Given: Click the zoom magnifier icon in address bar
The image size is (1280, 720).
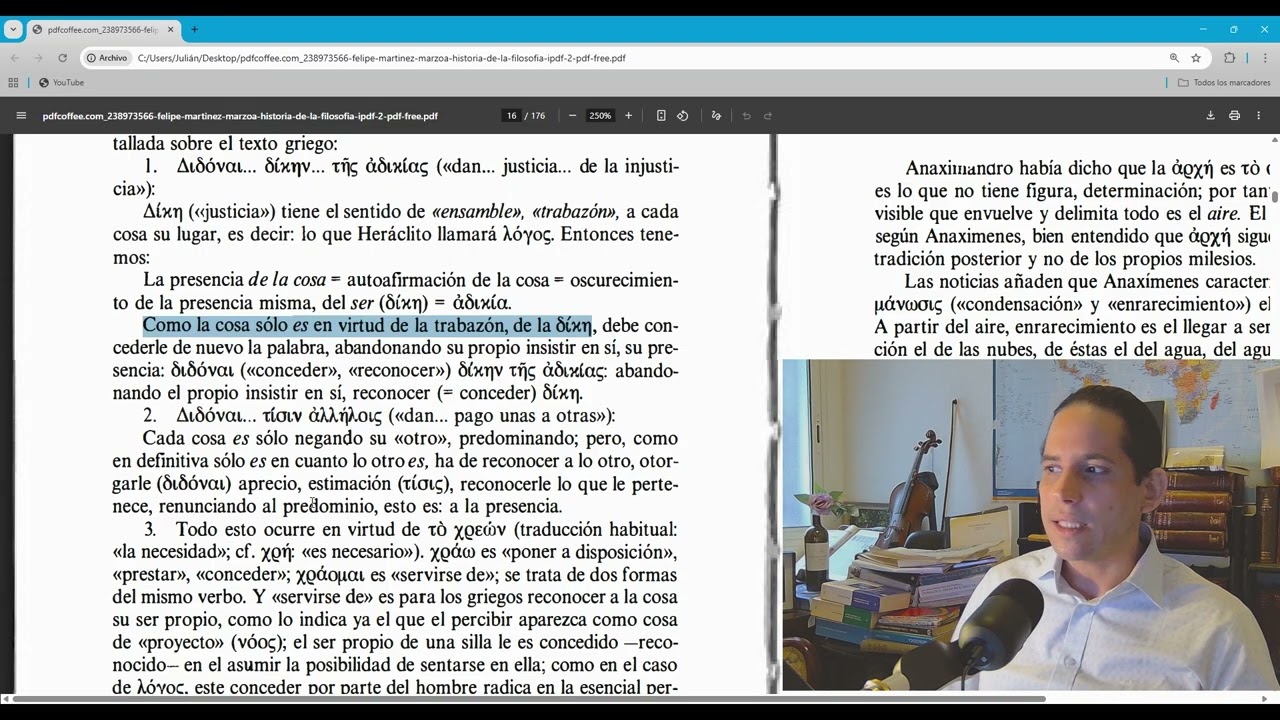Looking at the screenshot, I should click(1174, 58).
